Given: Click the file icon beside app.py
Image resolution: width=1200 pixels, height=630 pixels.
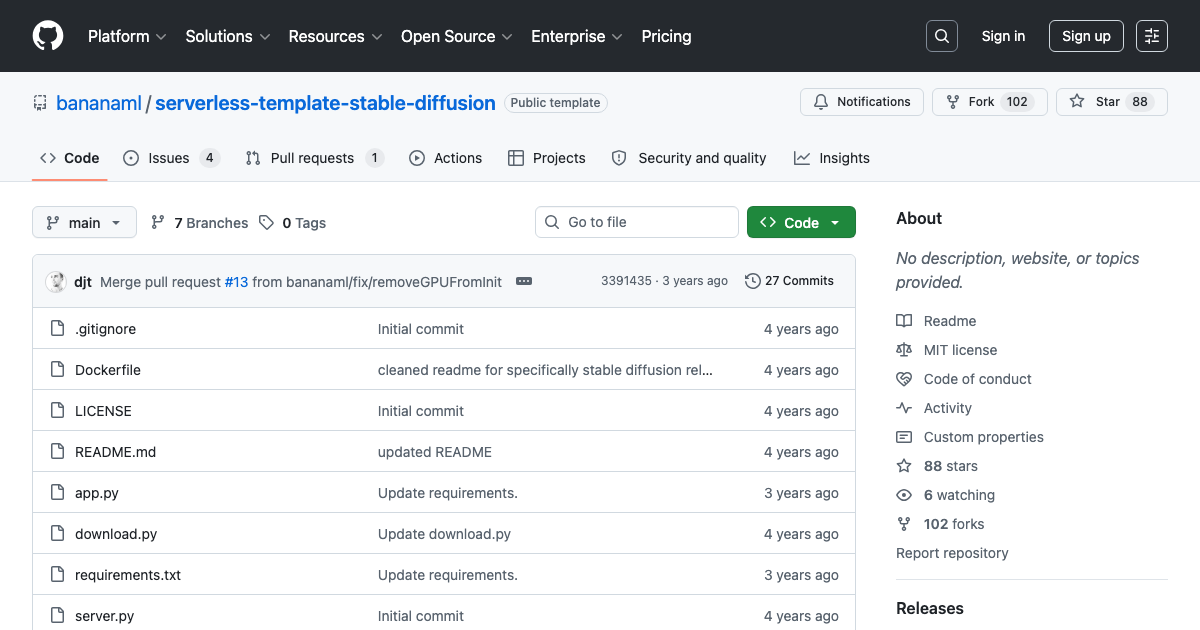Looking at the screenshot, I should tap(57, 493).
